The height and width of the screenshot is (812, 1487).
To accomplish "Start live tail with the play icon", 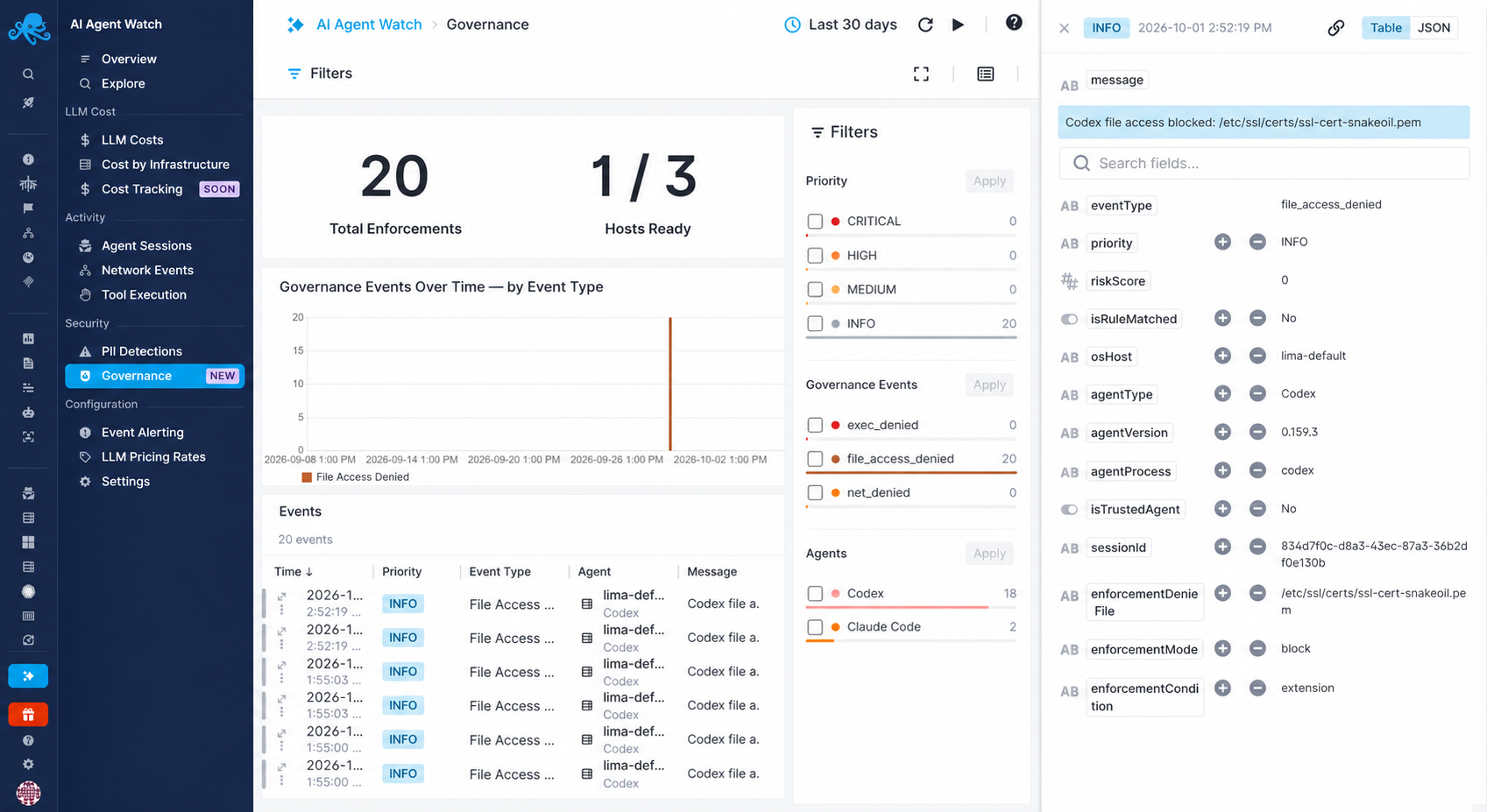I will (x=958, y=25).
